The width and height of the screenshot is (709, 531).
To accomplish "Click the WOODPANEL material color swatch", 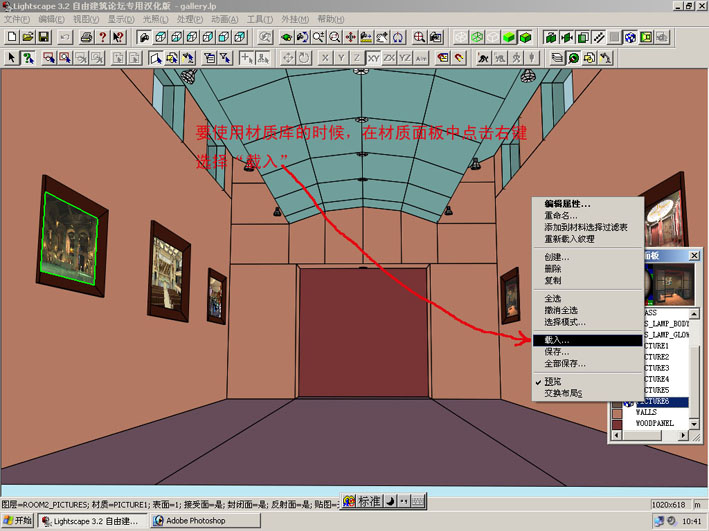I will click(x=617, y=424).
